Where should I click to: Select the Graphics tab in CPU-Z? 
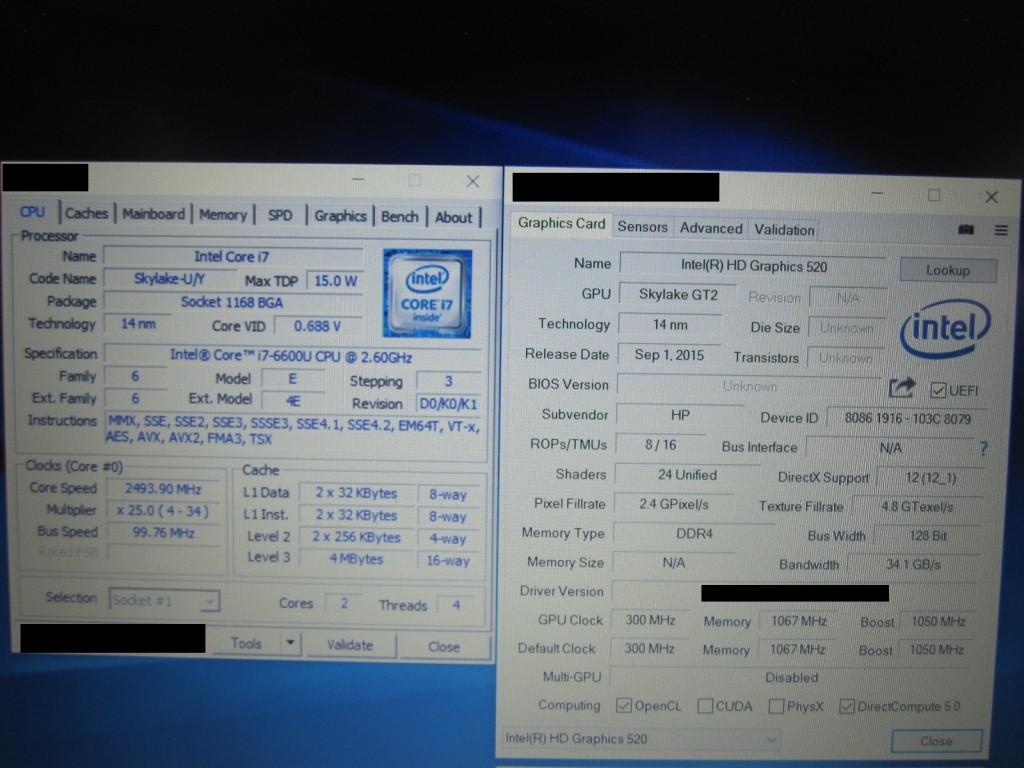click(340, 216)
